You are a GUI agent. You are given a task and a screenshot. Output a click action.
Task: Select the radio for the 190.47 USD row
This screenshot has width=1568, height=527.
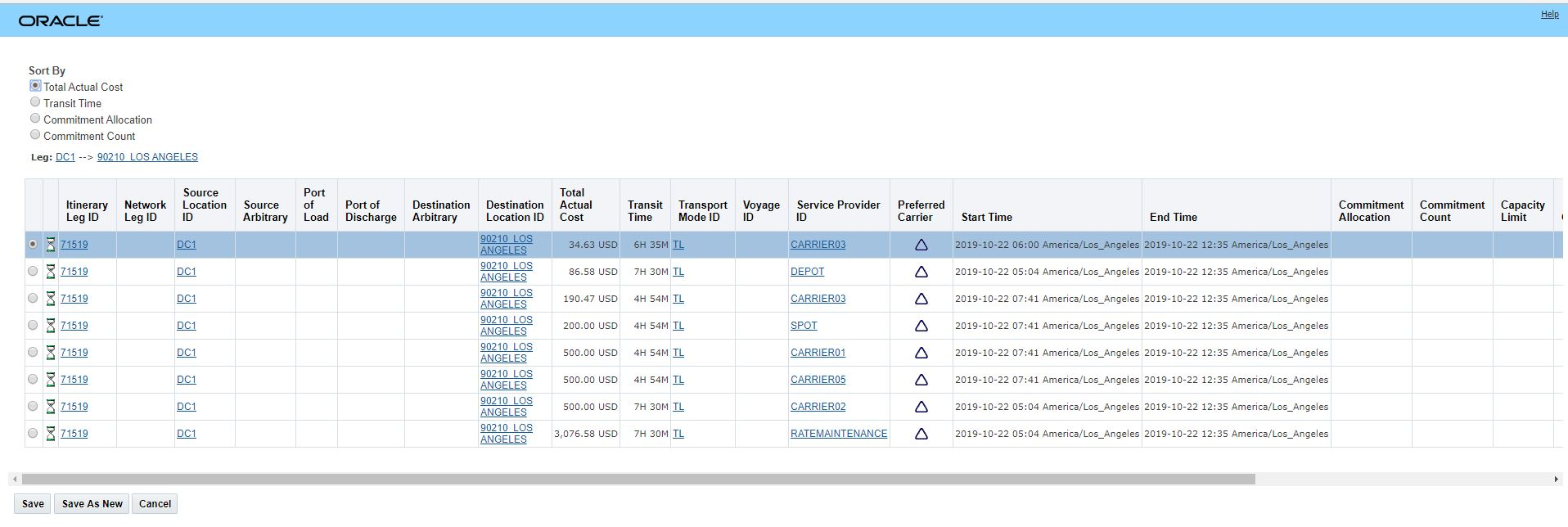(x=33, y=298)
